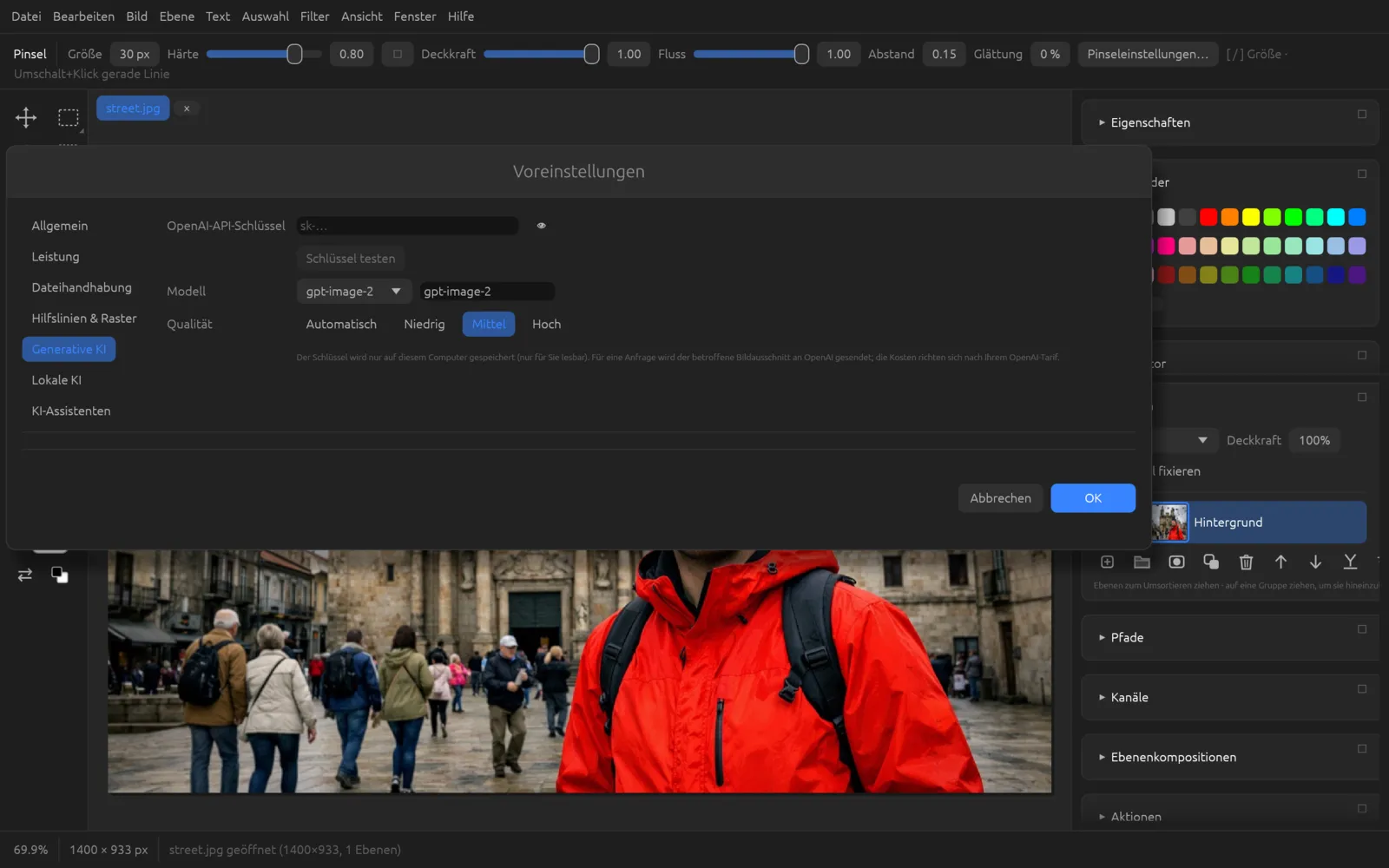Viewport: 1389px width, 868px height.
Task: Select Hoch quality option
Action: 546,324
